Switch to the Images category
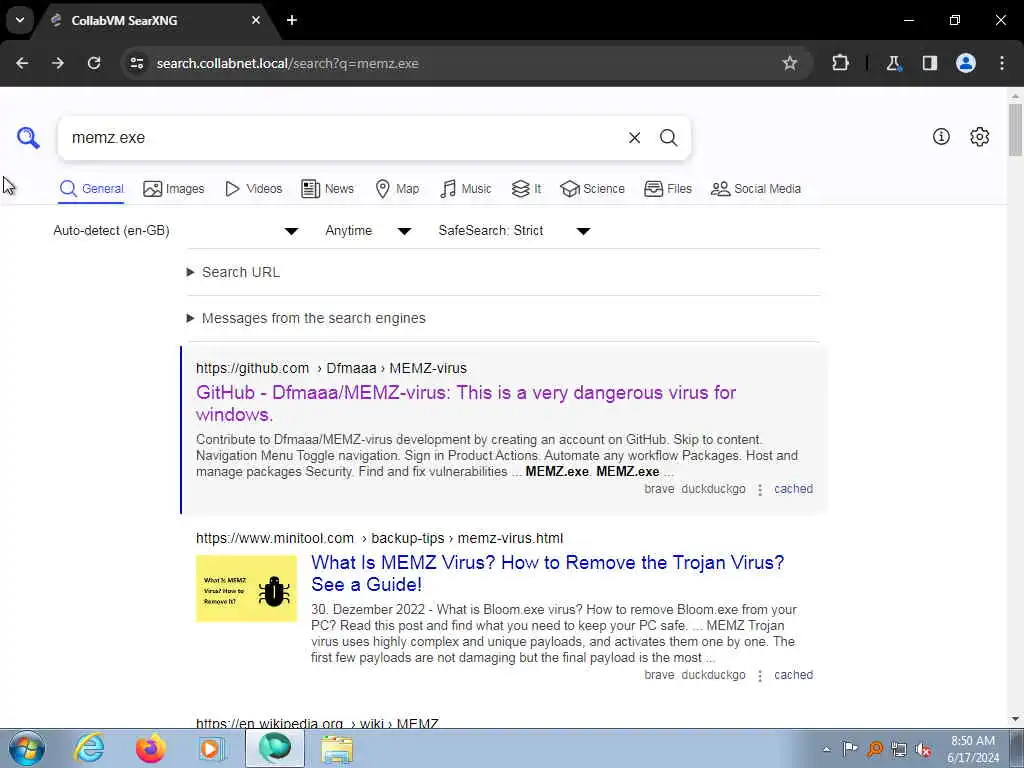 (x=174, y=189)
